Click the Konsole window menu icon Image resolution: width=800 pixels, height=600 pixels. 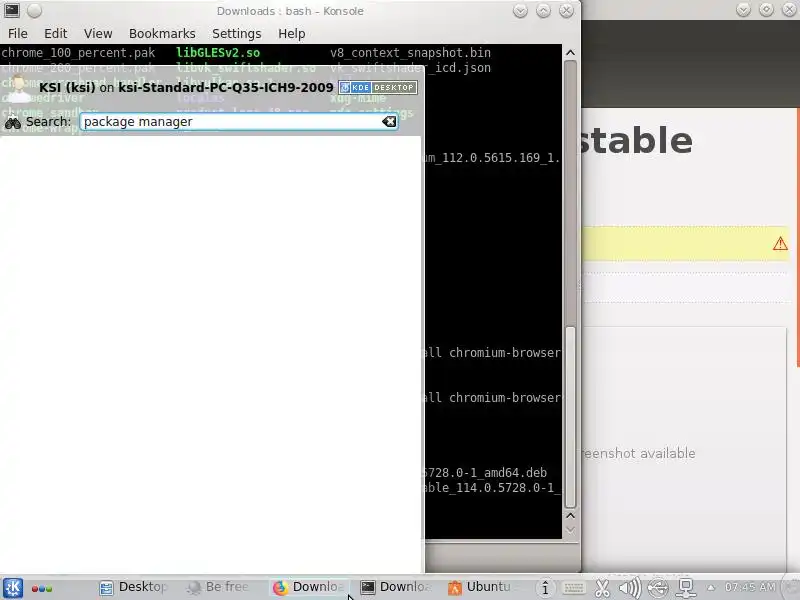(x=12, y=11)
